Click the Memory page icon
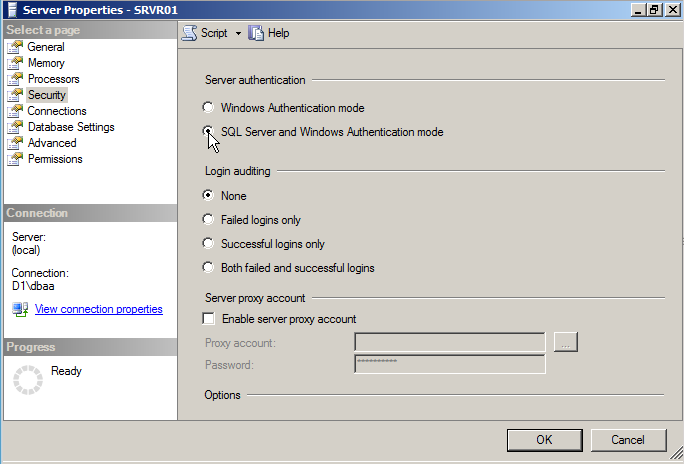This screenshot has height=464, width=684. (x=15, y=63)
